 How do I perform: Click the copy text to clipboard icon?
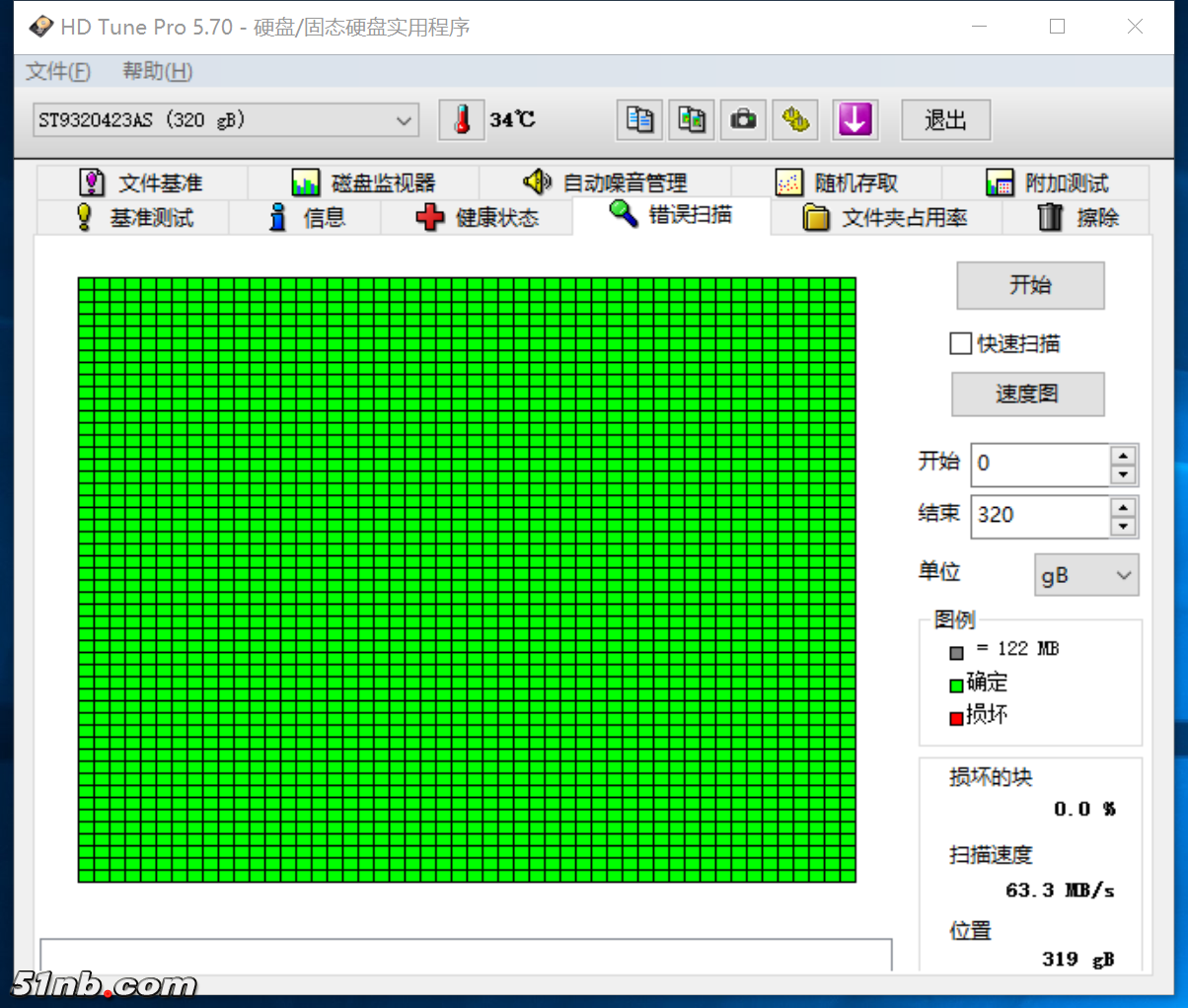point(638,119)
